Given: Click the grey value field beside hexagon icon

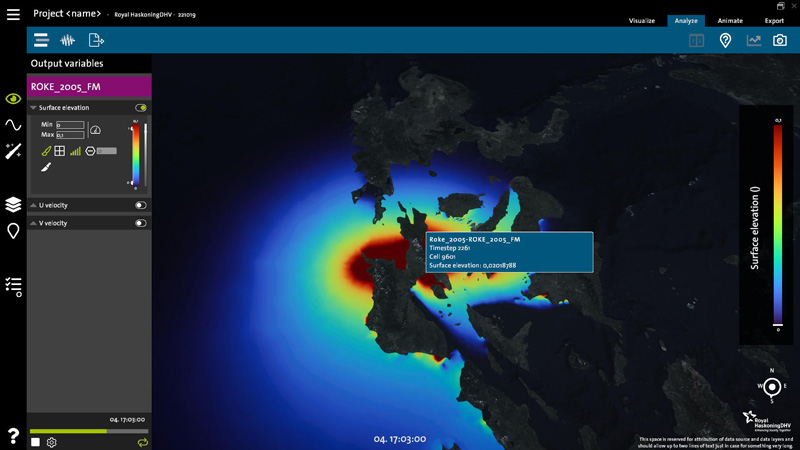Looking at the screenshot, I should 107,151.
